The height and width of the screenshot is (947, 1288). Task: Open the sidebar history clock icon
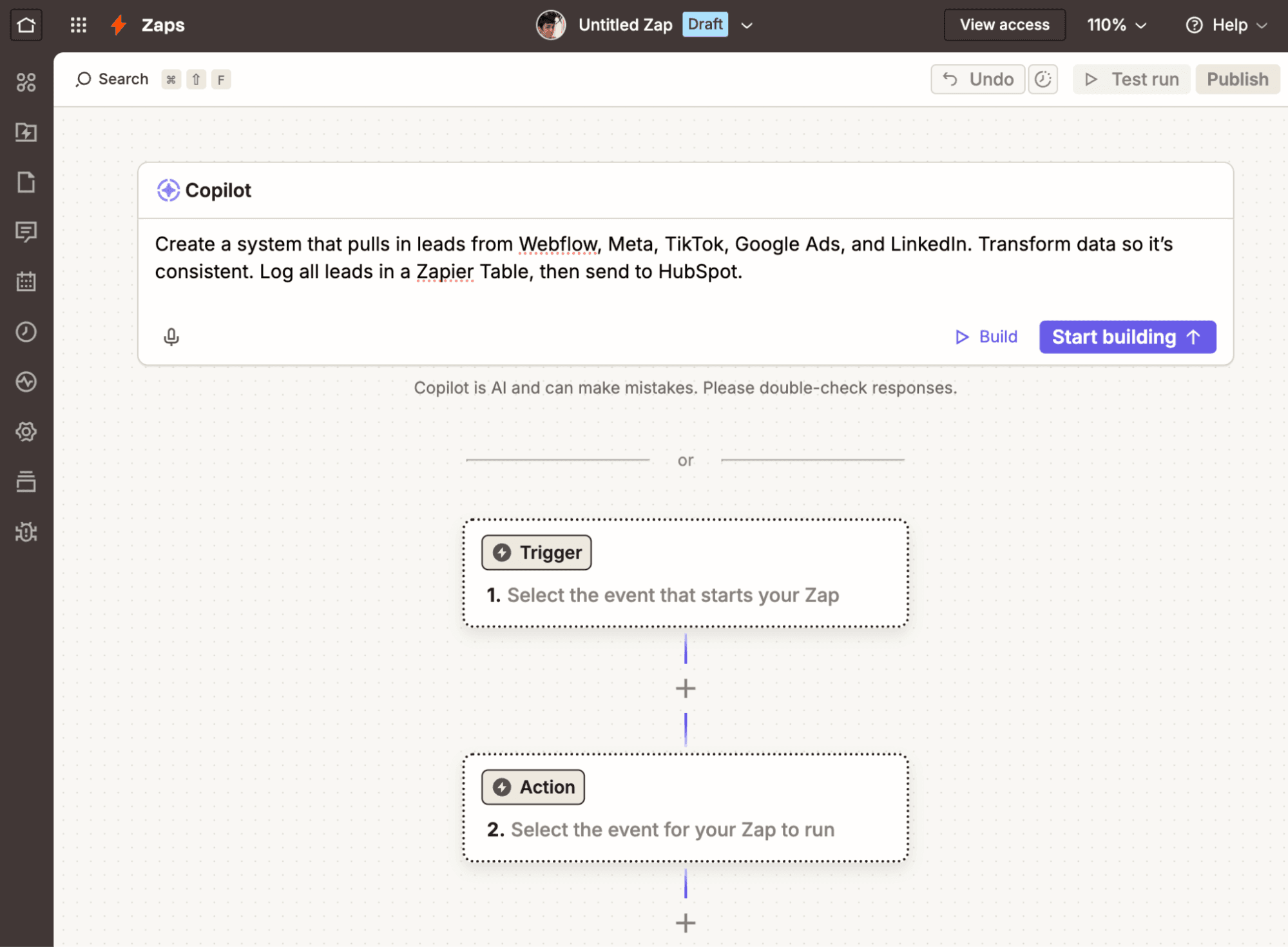(x=26, y=332)
